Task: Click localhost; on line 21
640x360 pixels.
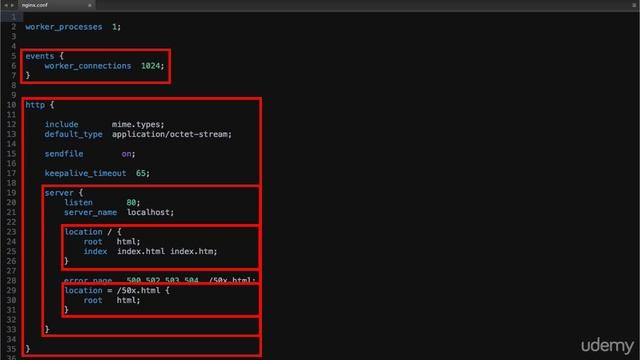Action: [x=150, y=213]
